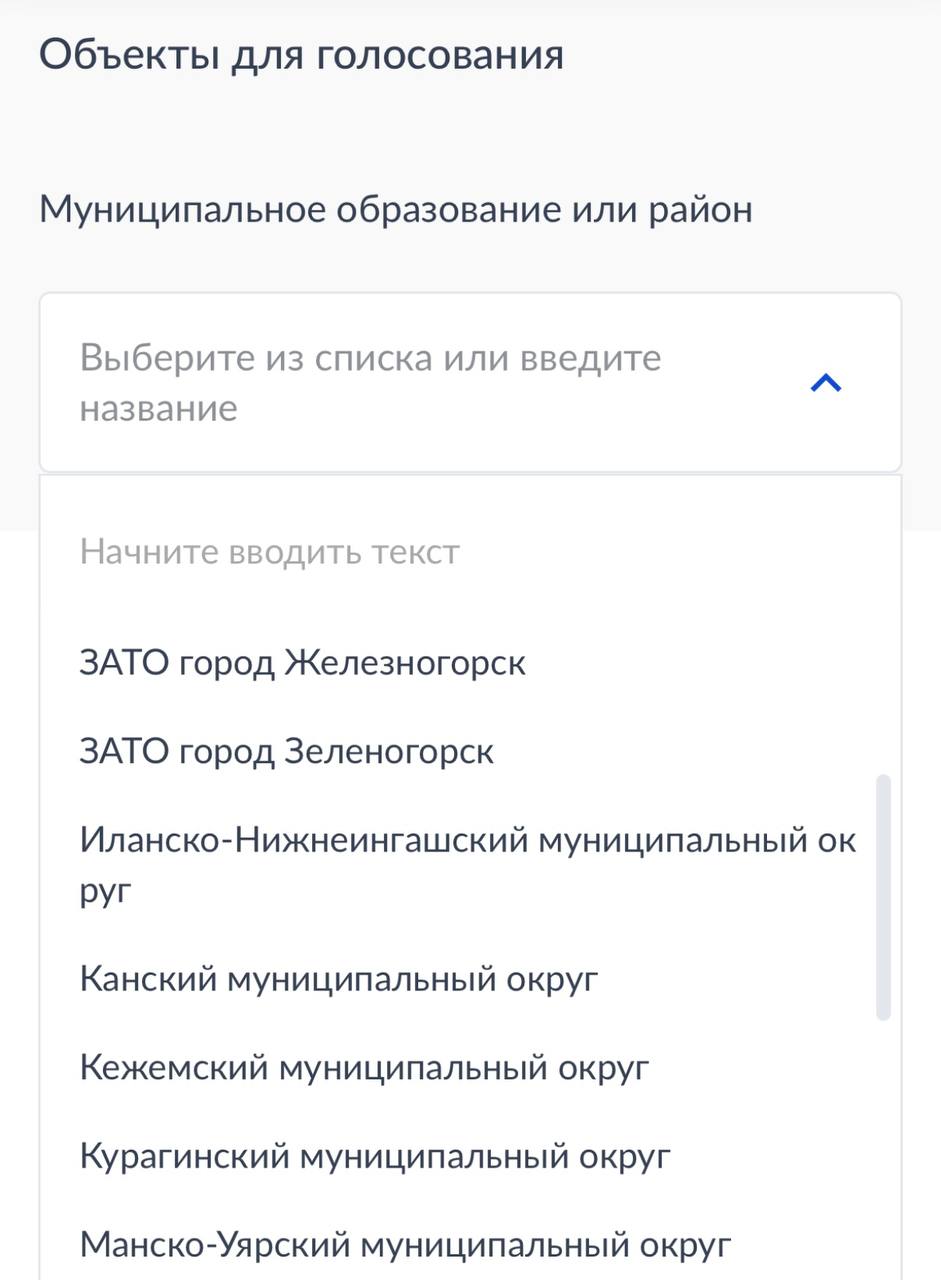Screen dimensions: 941x1280
Task: Click the Кежемский district list item
Action: pyautogui.click(x=365, y=1068)
